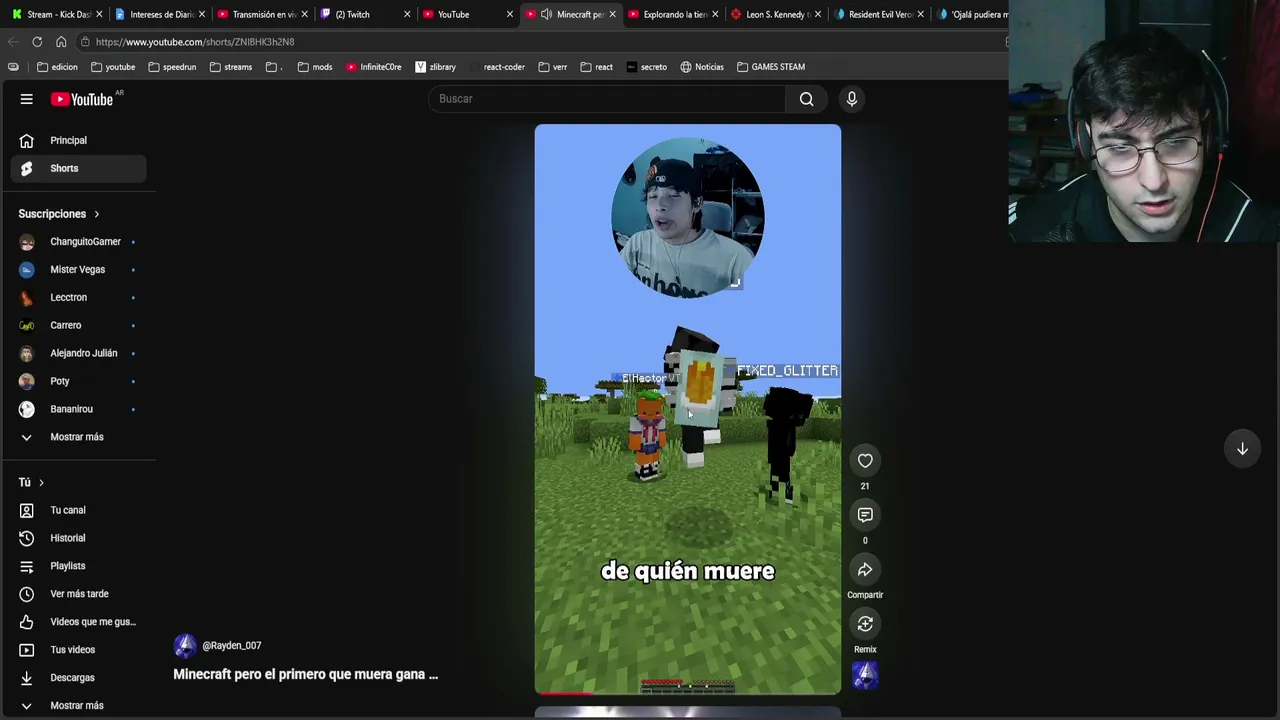Expand Mostrar más under the Tú section
This screenshot has height=720, width=1280.
78,706
